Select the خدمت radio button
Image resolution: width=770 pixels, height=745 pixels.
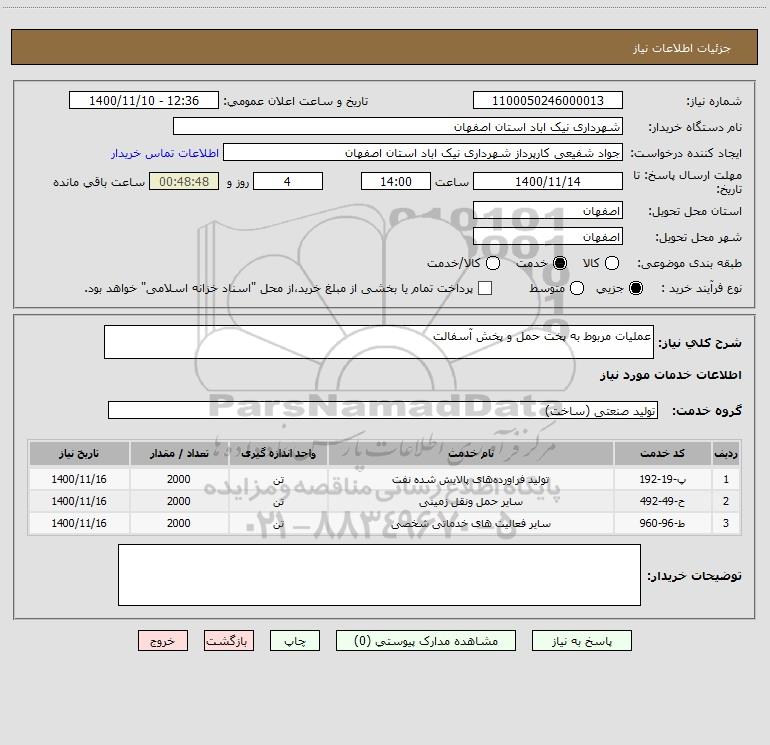tap(560, 263)
